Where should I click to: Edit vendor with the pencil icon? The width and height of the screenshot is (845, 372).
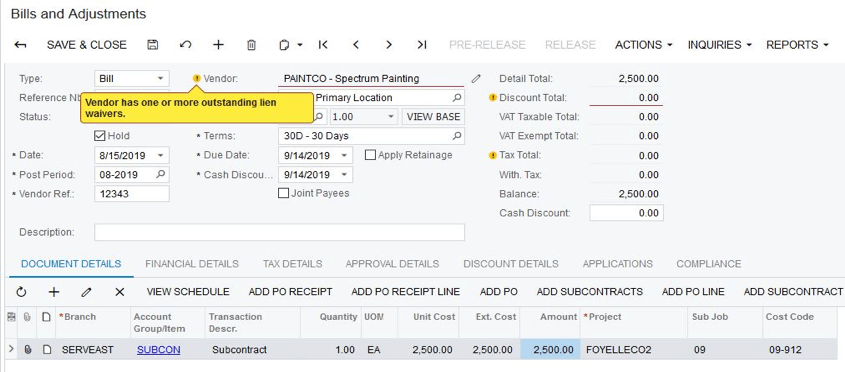click(x=475, y=79)
